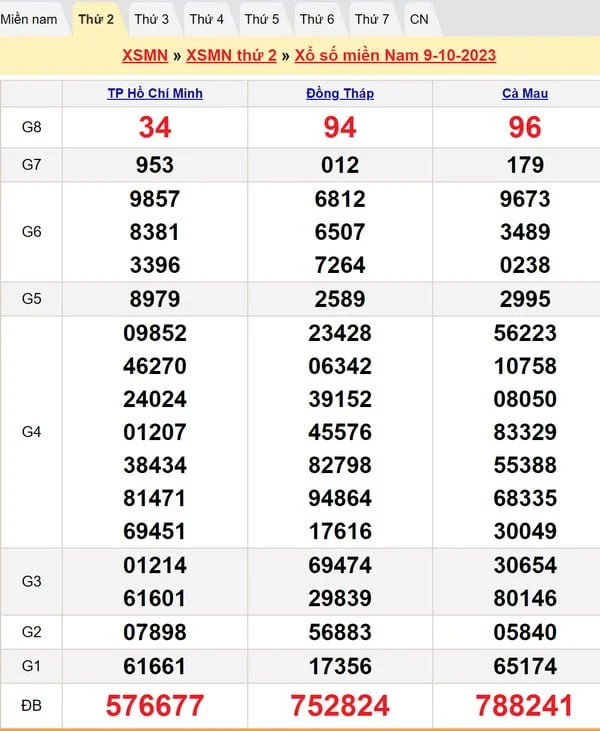The width and height of the screenshot is (600, 731).
Task: Open the XSMN thứ 2 link
Action: pyautogui.click(x=231, y=56)
